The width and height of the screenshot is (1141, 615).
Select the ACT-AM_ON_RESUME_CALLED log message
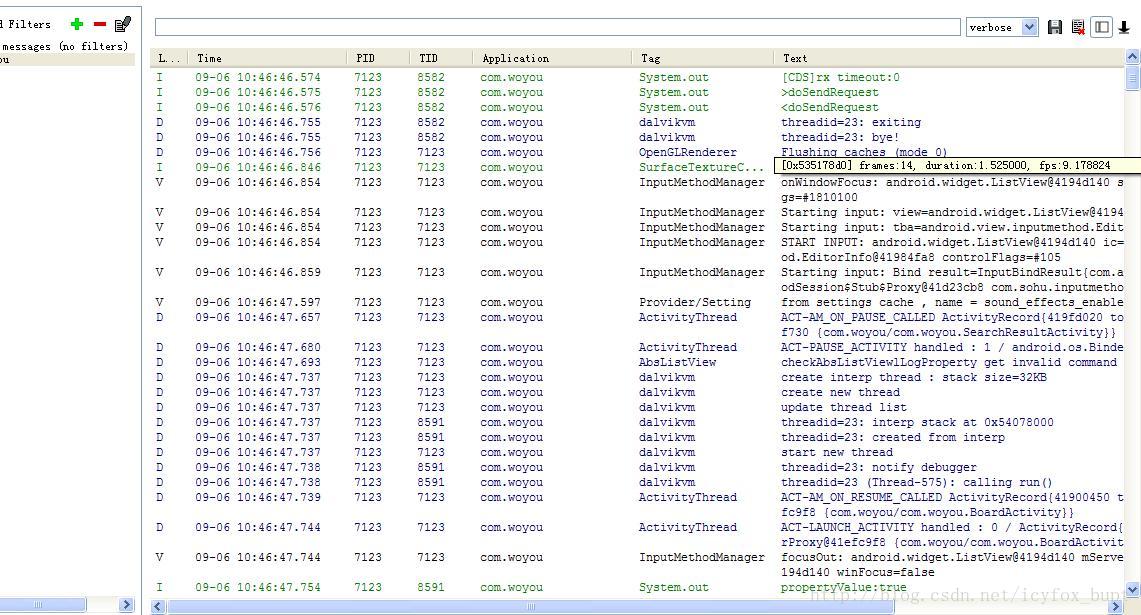click(x=952, y=504)
